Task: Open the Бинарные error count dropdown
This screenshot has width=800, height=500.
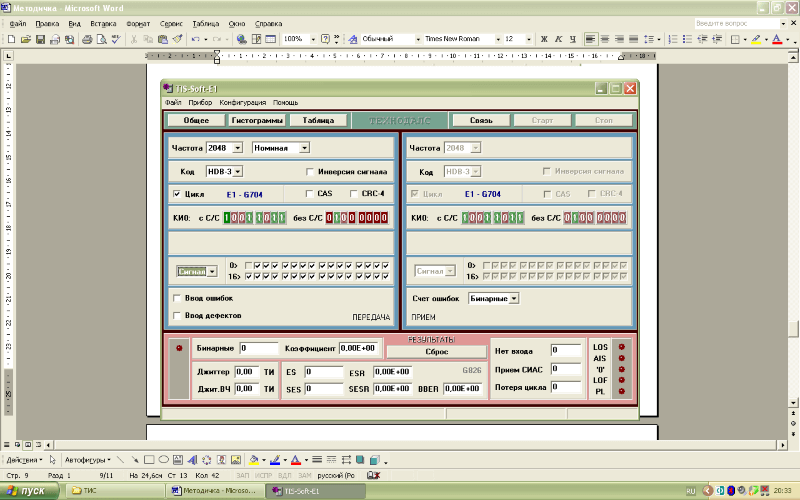Action: pyautogui.click(x=514, y=298)
